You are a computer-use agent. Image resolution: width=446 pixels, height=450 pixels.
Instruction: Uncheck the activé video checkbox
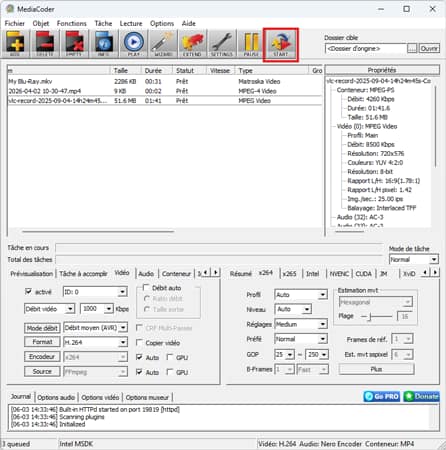[28, 291]
